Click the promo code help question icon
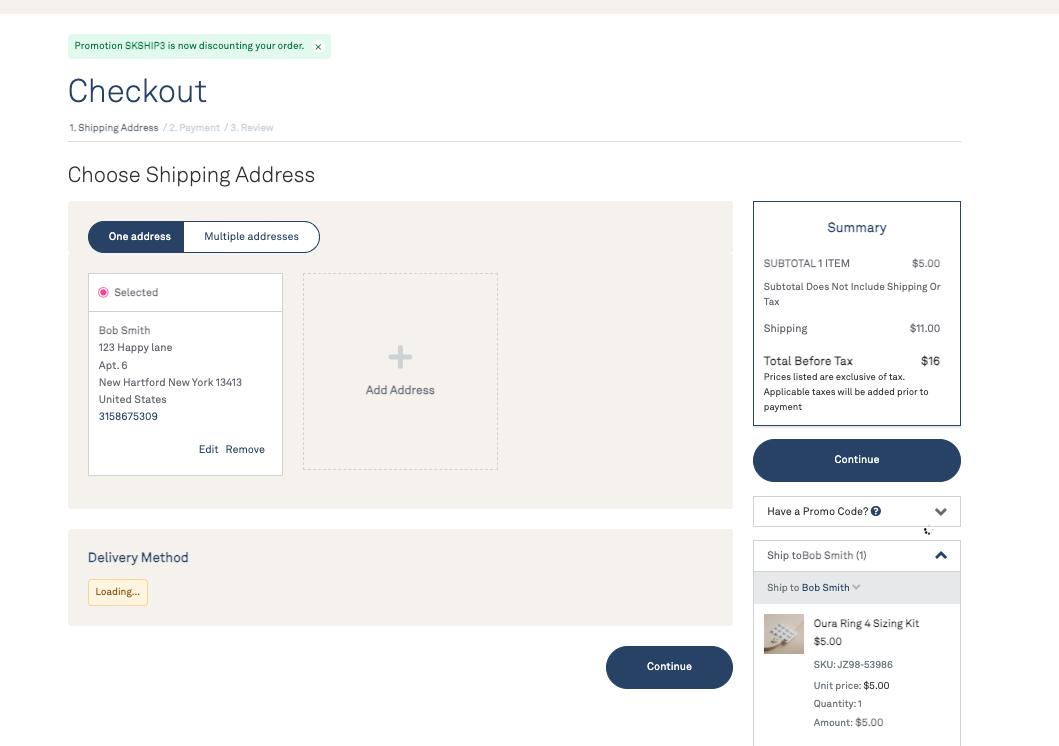Screen dimensions: 1059x746 click(876, 512)
